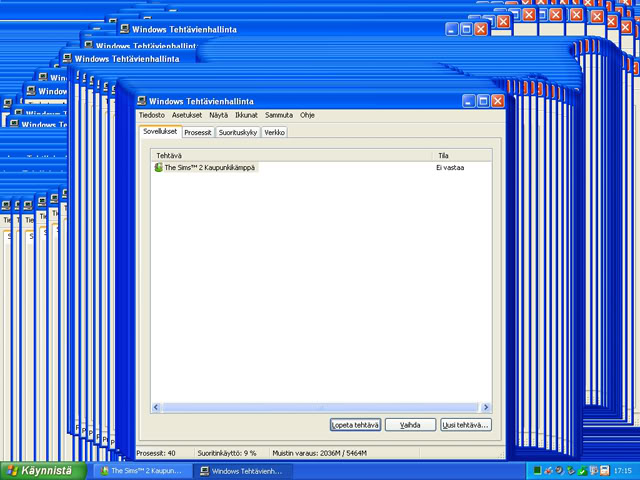Maximize the front Windows Tehtävienhallinta window
The image size is (640, 480).
click(x=483, y=101)
